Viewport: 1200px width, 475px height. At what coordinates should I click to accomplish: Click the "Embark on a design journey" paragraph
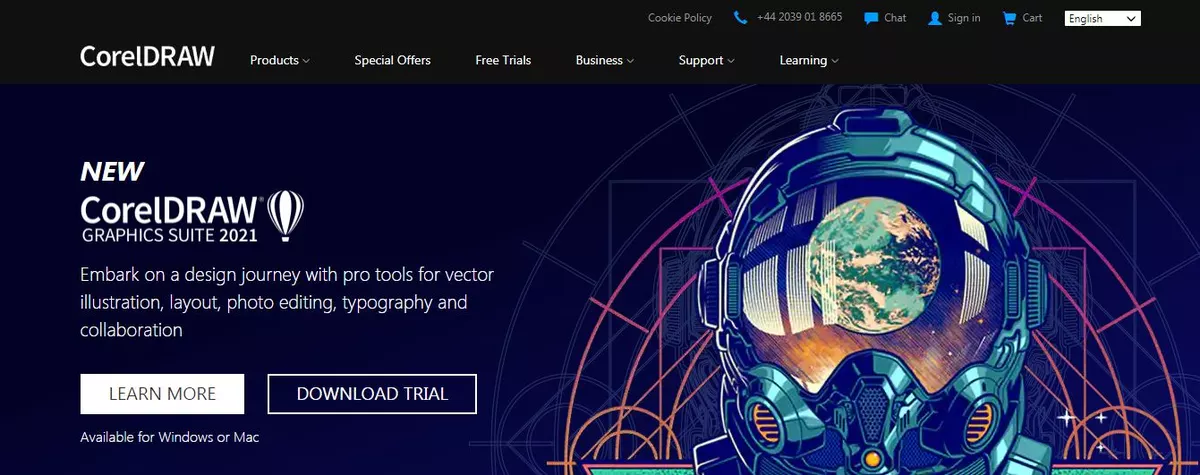click(x=287, y=301)
